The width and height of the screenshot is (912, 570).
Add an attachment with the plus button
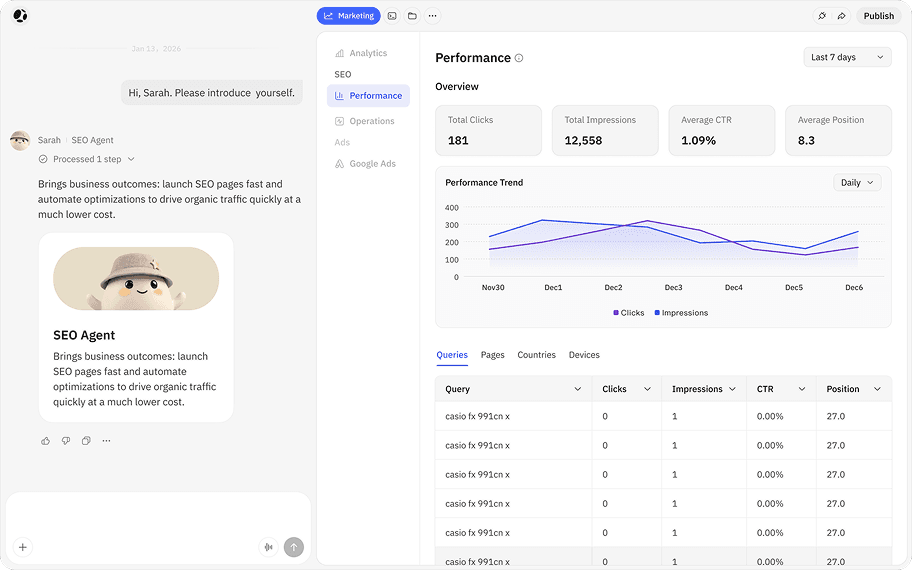[x=23, y=547]
